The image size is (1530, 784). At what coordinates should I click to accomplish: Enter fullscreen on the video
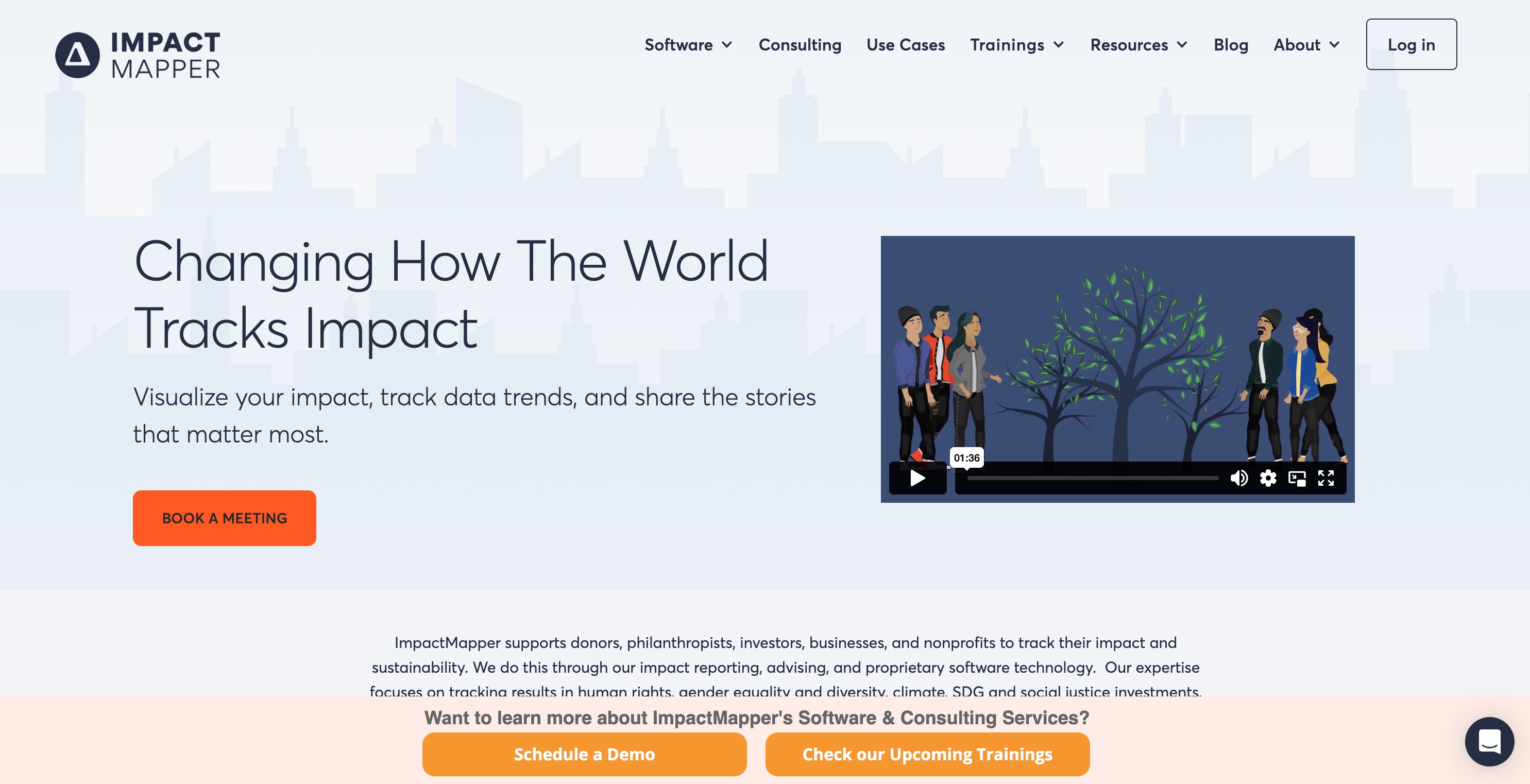tap(1327, 478)
